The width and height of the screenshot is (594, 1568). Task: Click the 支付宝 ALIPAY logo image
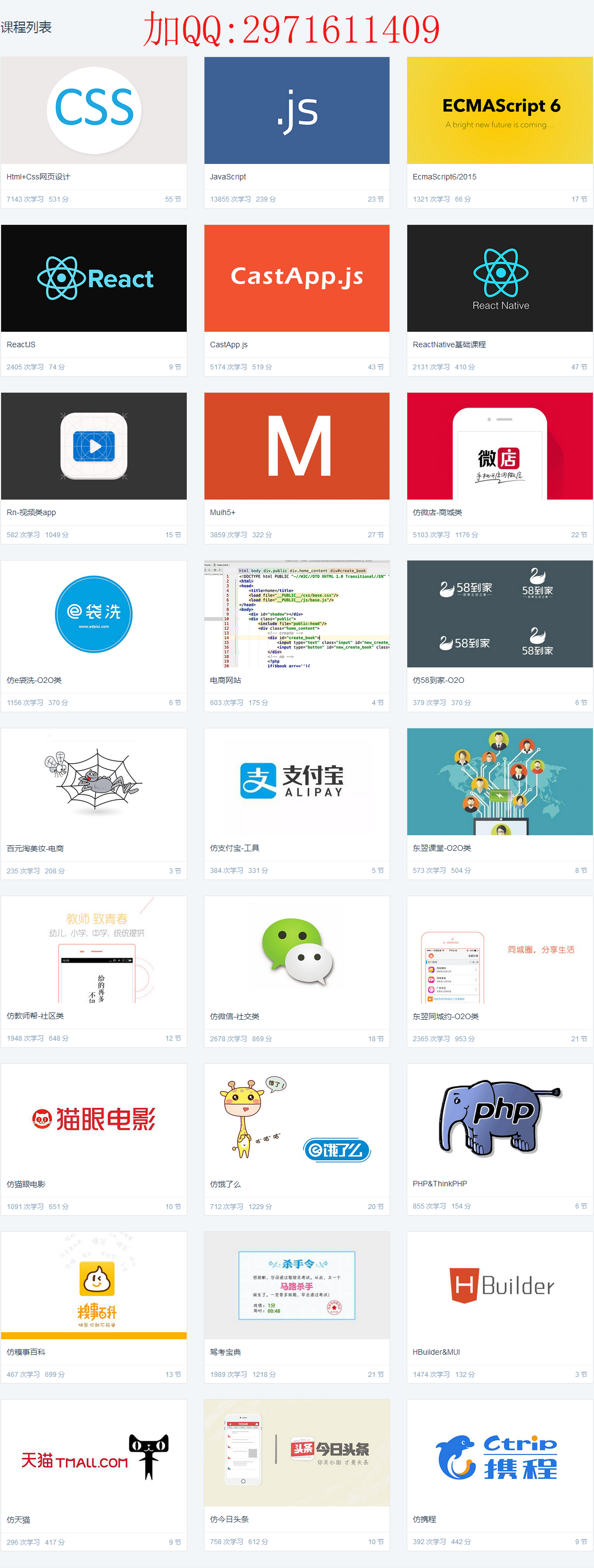tap(296, 782)
